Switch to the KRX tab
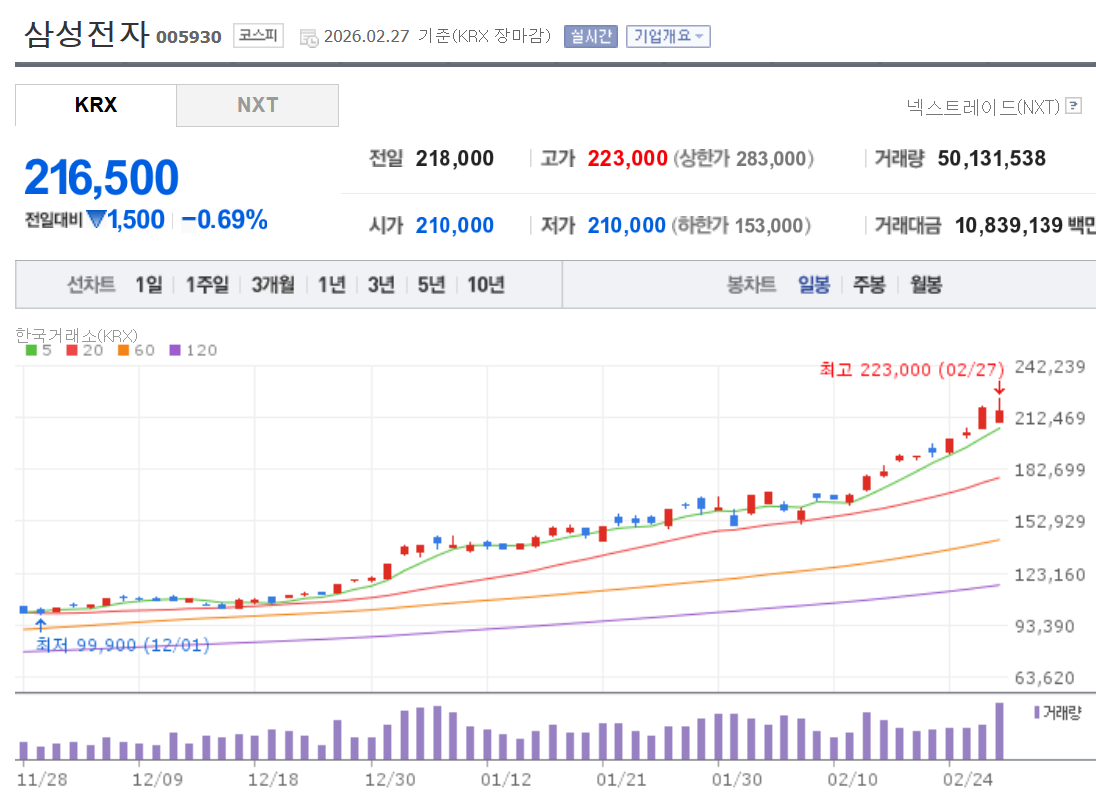This screenshot has width=1096, height=809. (95, 105)
